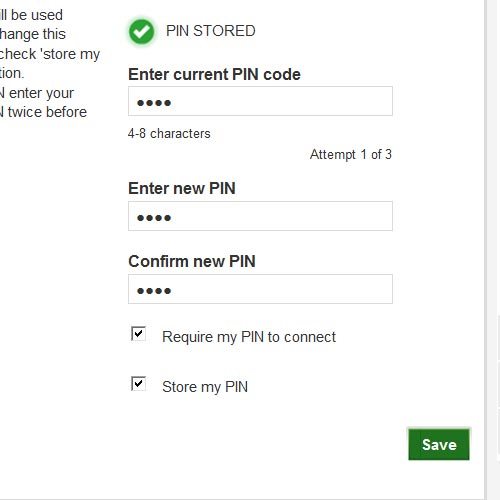This screenshot has width=500, height=500.
Task: Save the PIN settings
Action: (x=439, y=444)
